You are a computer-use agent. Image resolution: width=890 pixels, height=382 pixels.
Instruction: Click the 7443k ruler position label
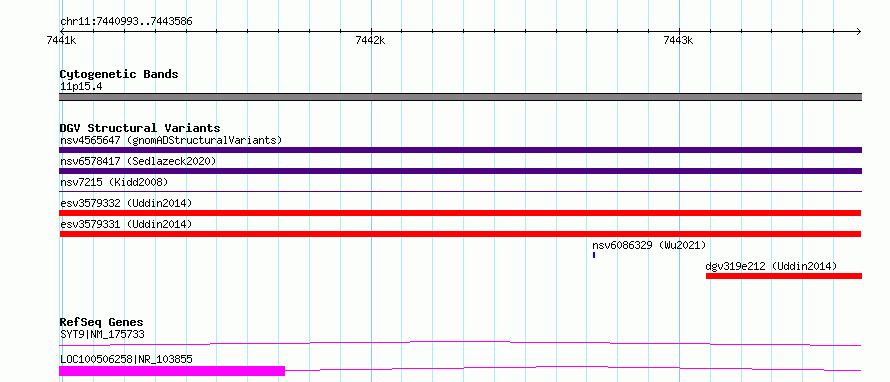pyautogui.click(x=678, y=40)
